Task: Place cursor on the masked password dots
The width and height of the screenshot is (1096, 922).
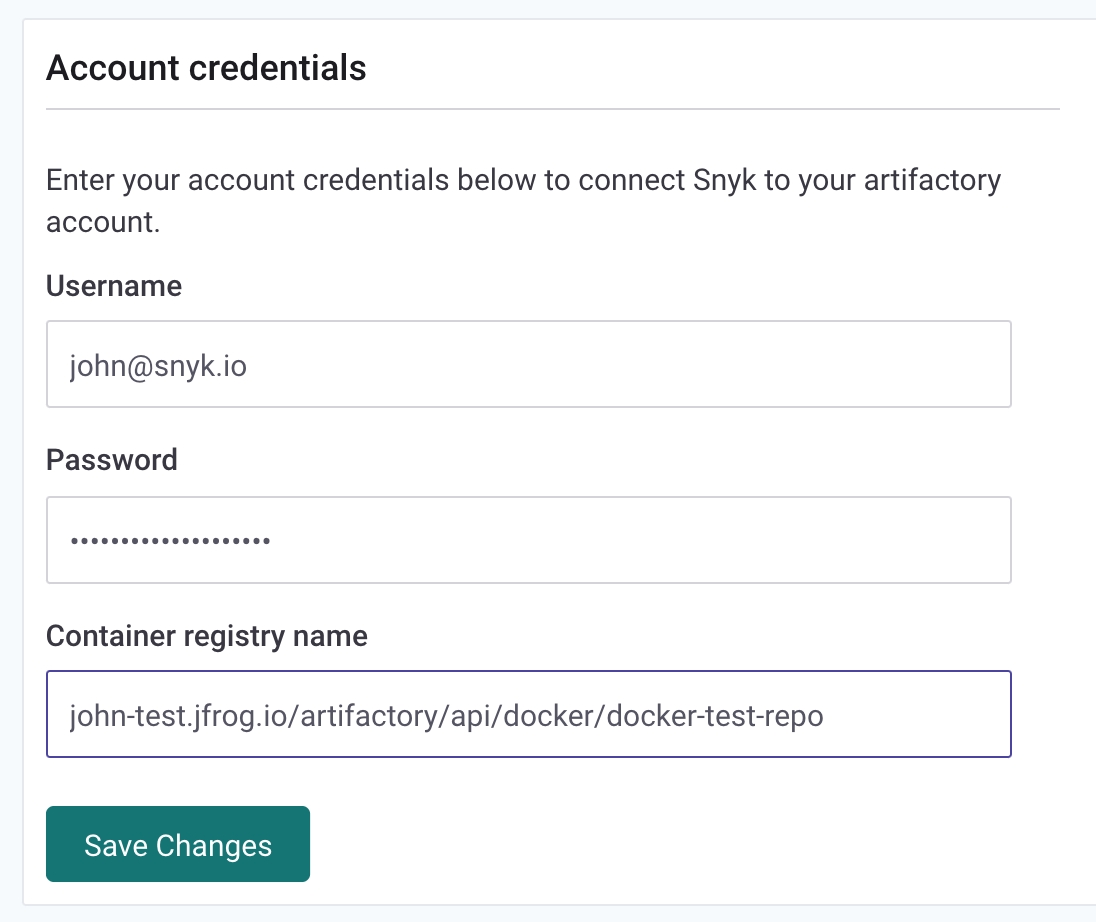Action: pos(170,541)
